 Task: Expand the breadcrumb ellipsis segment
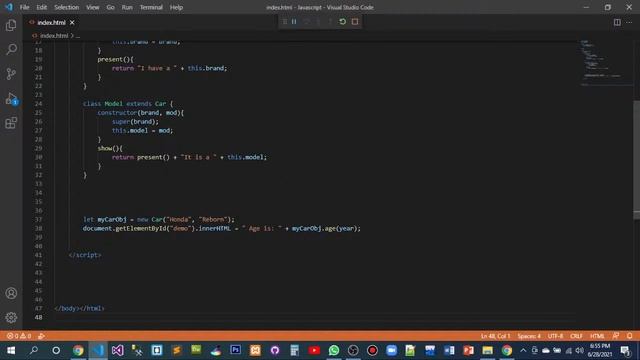coord(78,36)
